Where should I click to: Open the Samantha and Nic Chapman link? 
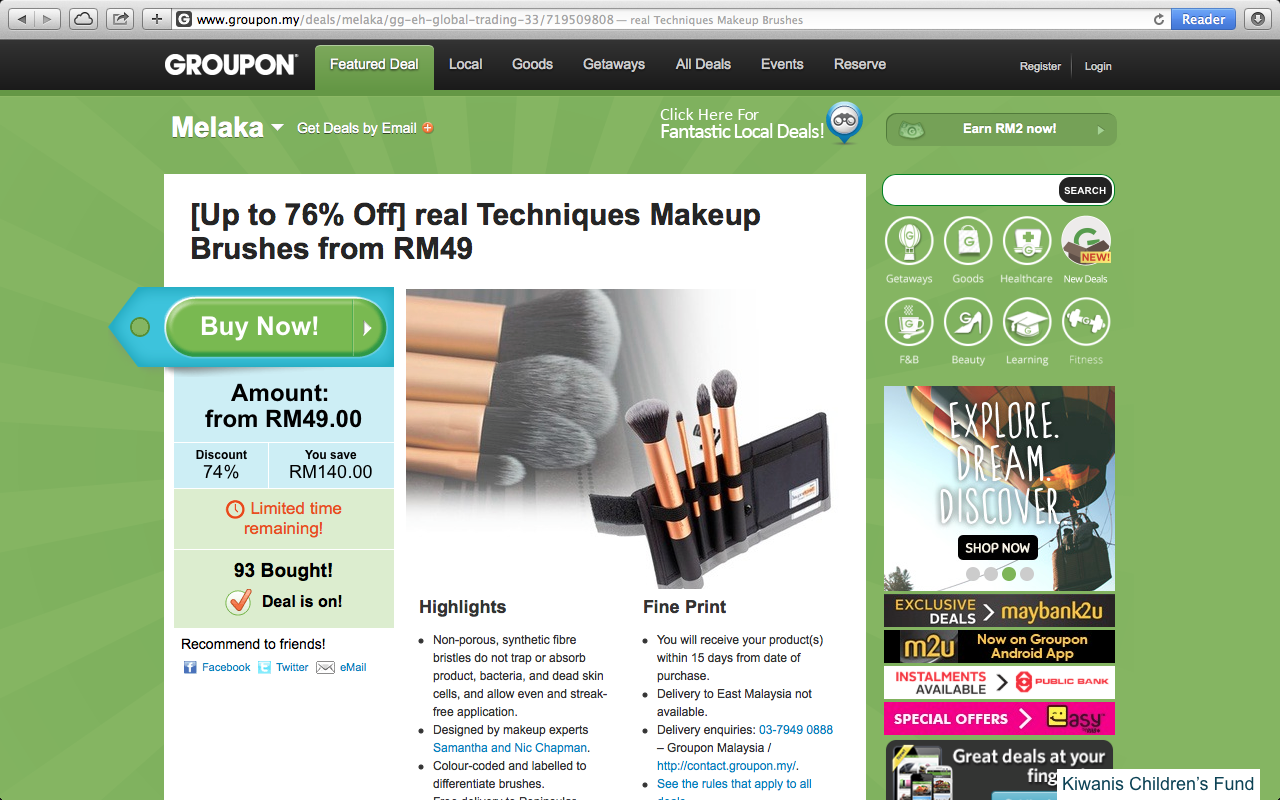[510, 748]
